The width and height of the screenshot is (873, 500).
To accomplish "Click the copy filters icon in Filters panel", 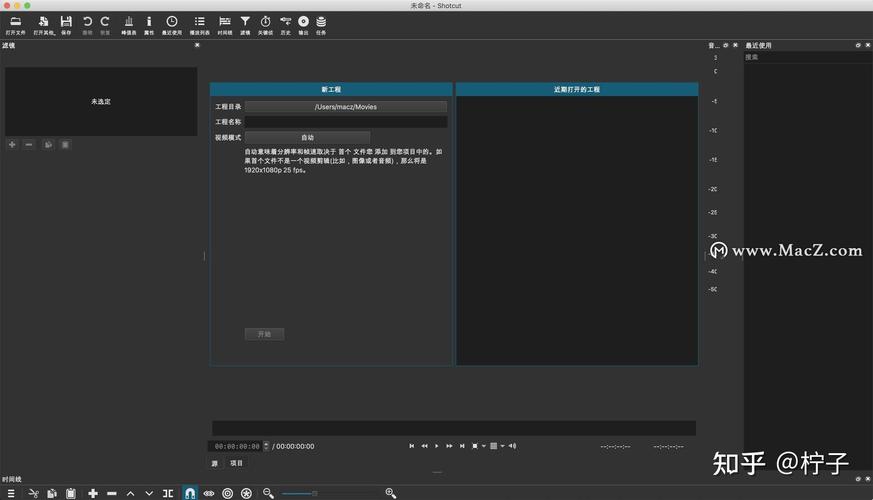I will point(48,145).
